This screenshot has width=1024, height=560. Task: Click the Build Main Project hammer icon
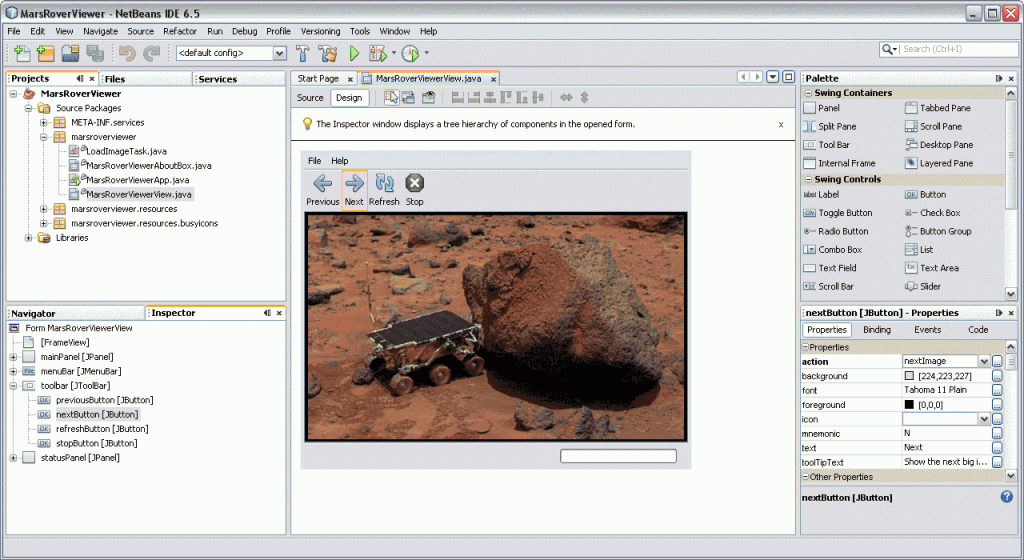302,53
